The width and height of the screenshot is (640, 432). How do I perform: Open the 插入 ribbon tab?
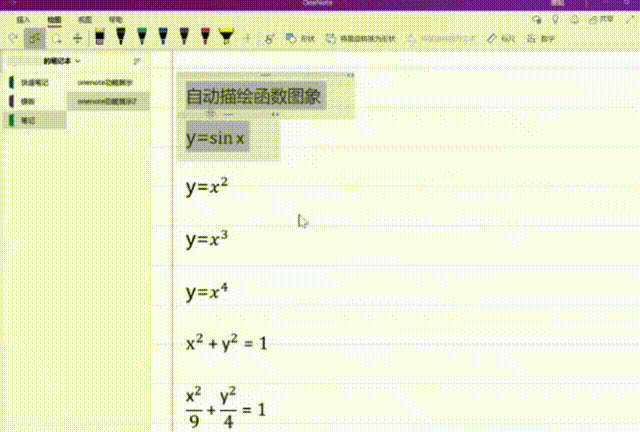pyautogui.click(x=23, y=19)
